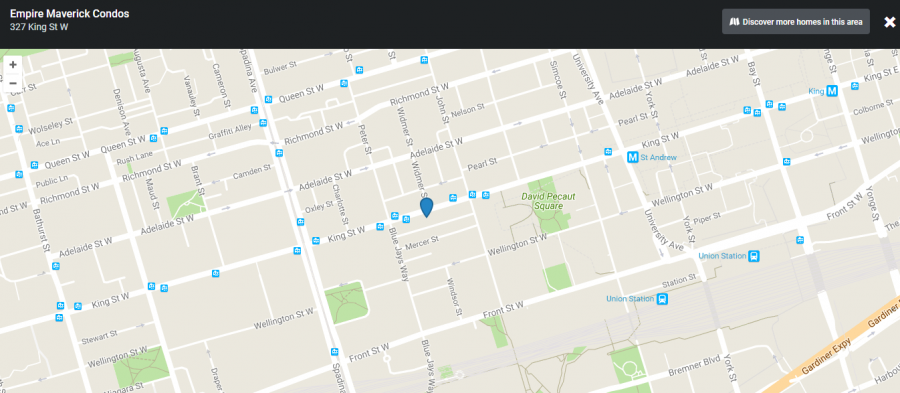Screen dimensions: 900x393
Task: Click transit stop on Front St W near Spadina
Action: click(x=334, y=351)
